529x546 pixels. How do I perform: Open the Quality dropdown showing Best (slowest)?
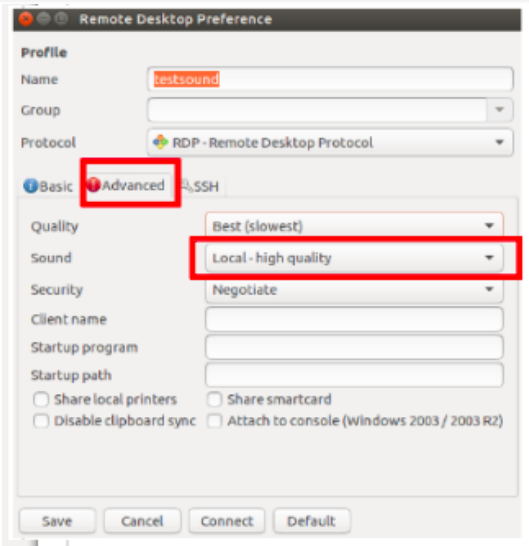pyautogui.click(x=354, y=226)
